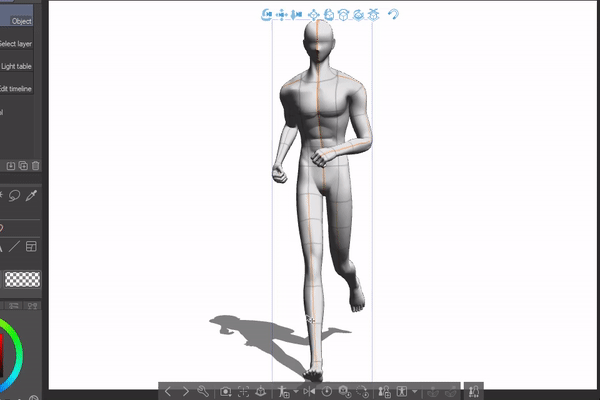
Task: Select the snap object to ground icon
Action: pyautogui.click(x=373, y=15)
